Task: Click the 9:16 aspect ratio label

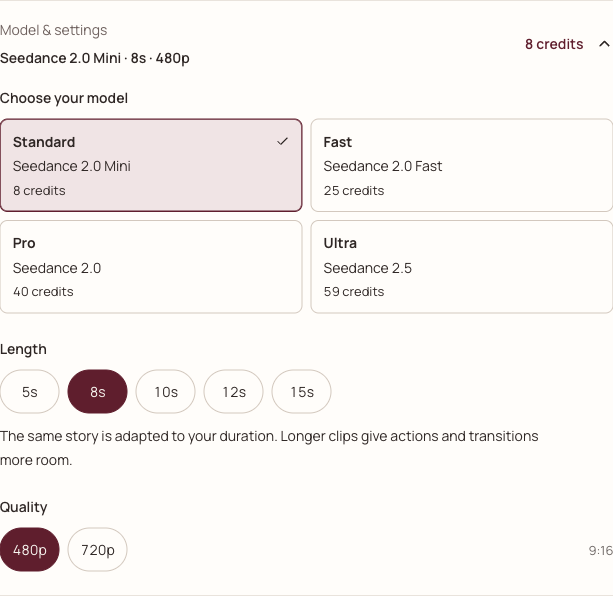Action: click(x=601, y=551)
